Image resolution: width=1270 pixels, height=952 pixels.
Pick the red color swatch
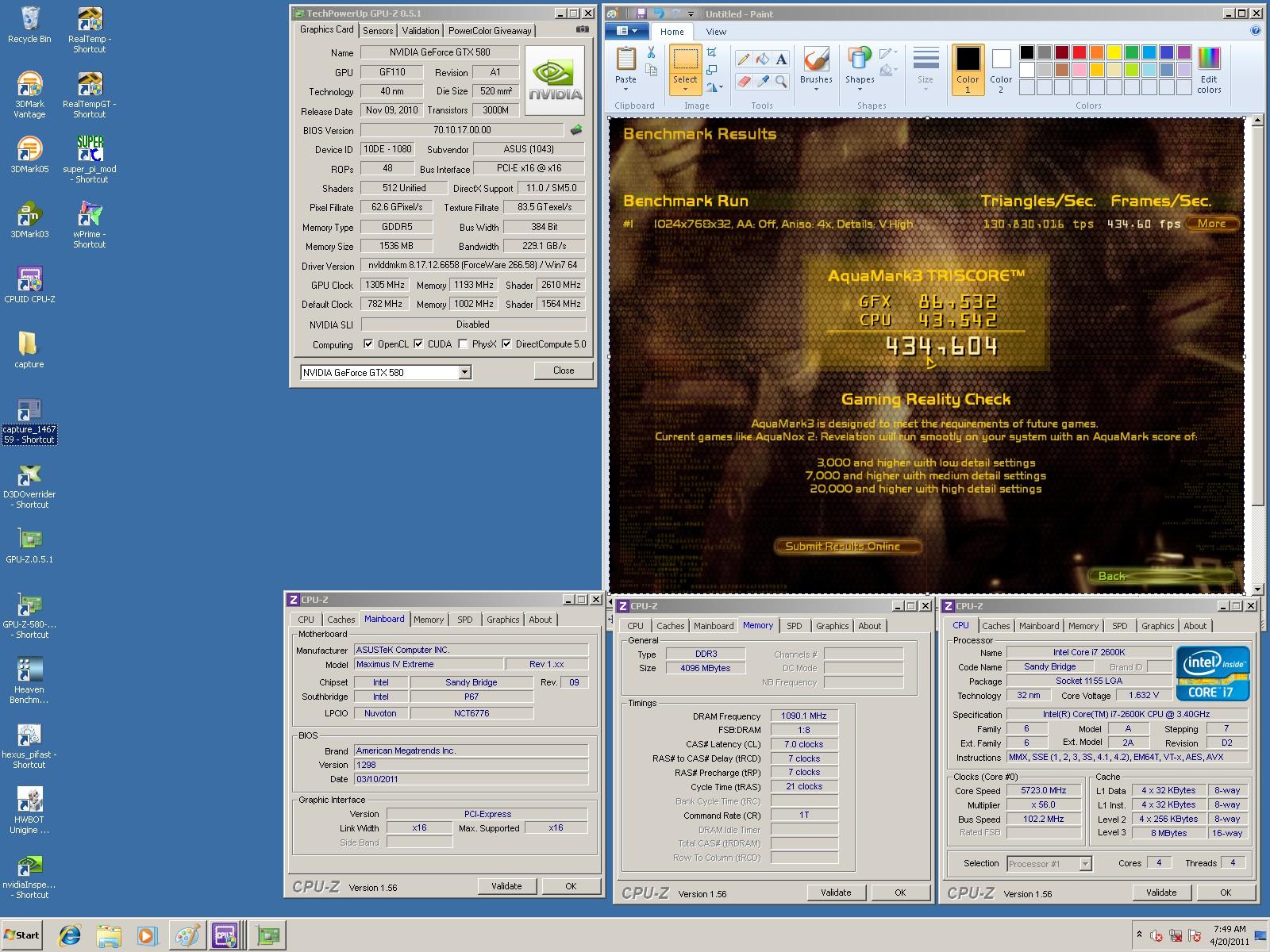1079,52
